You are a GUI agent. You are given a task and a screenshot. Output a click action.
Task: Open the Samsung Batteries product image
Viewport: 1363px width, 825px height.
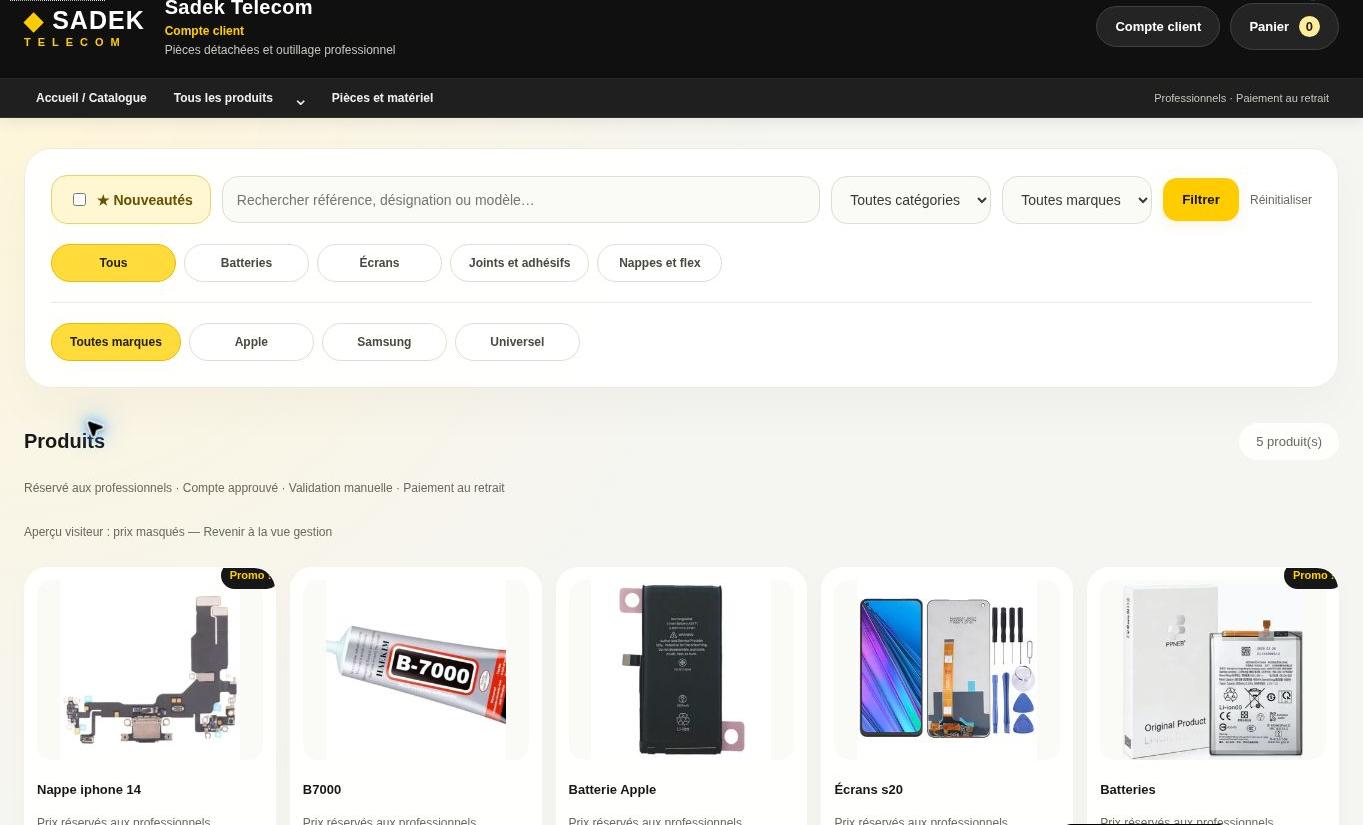coord(1213,670)
